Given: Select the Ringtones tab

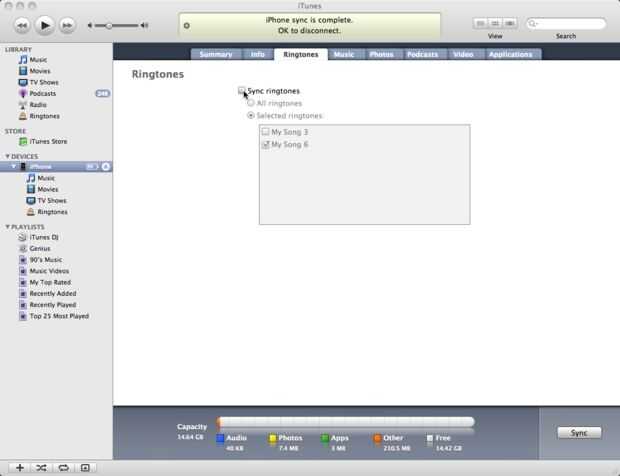Looking at the screenshot, I should [301, 55].
